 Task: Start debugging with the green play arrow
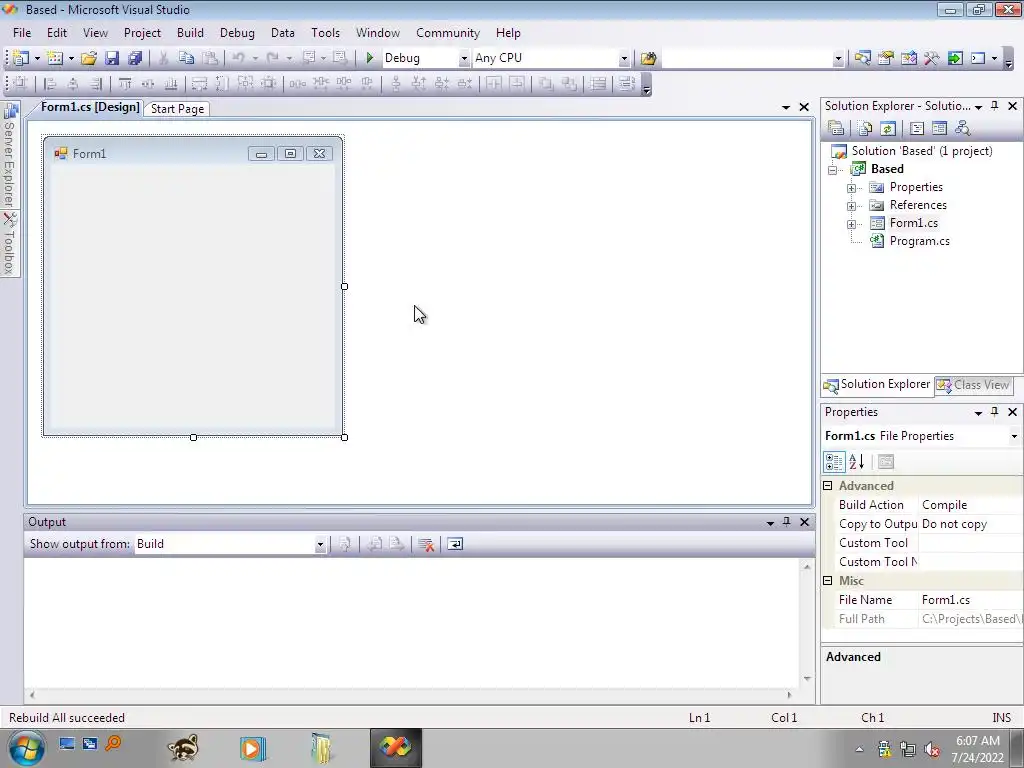tap(370, 58)
